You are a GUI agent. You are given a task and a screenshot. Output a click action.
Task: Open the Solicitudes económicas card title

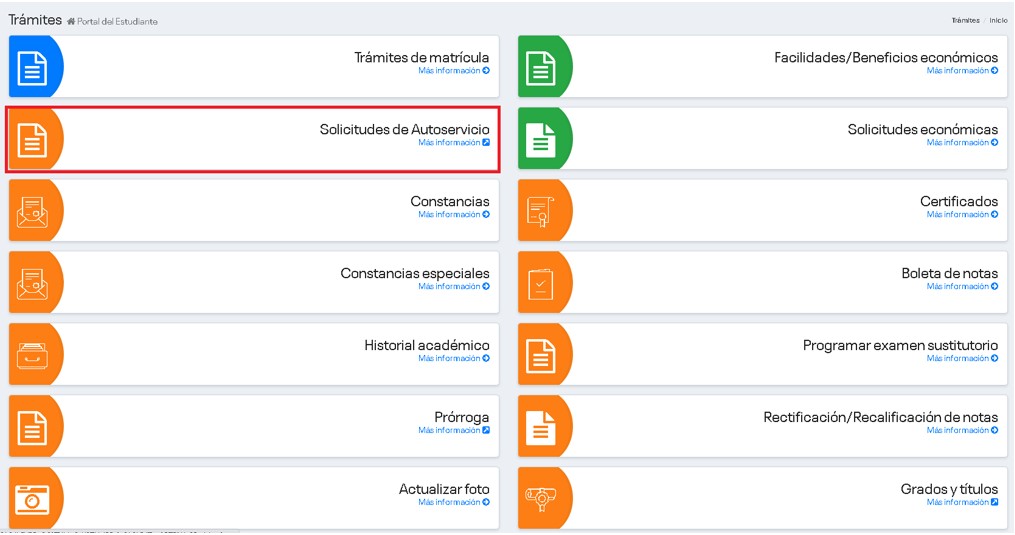(922, 130)
